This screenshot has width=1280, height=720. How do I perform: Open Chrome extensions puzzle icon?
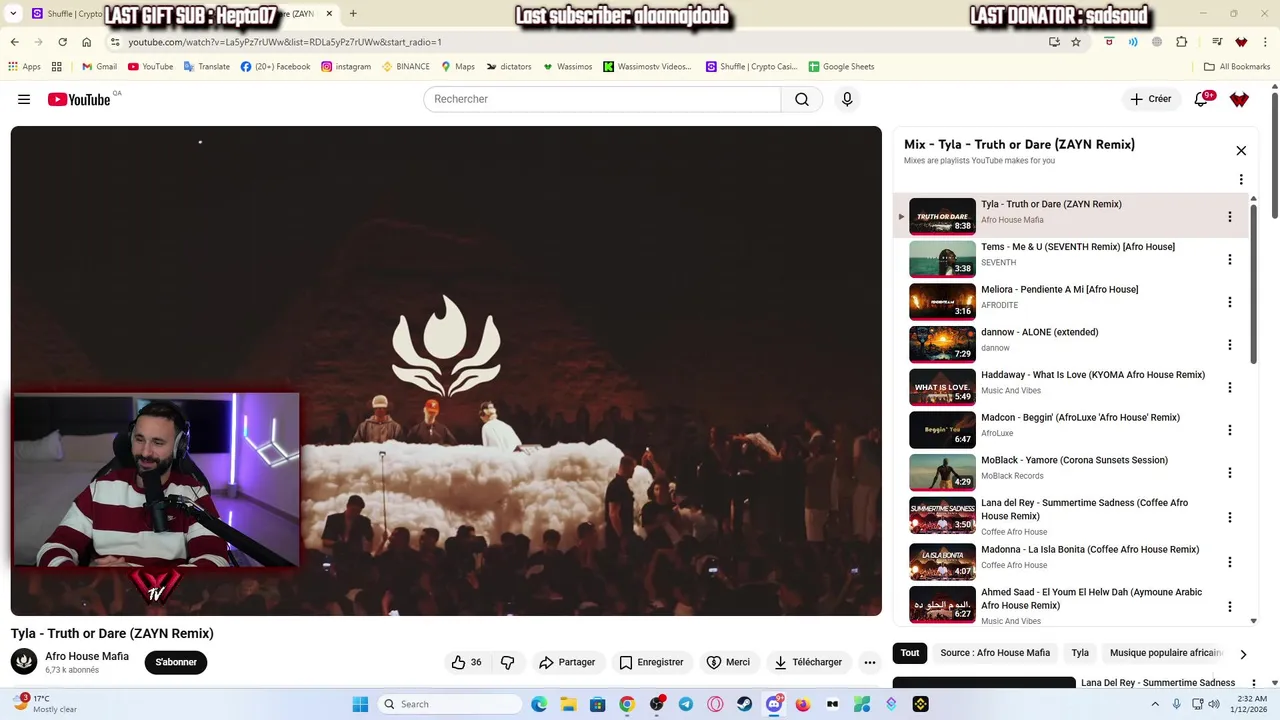(1181, 42)
